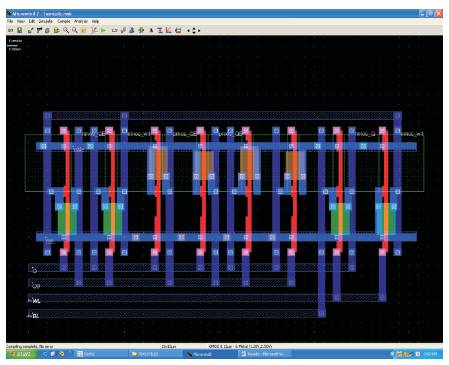The height and width of the screenshot is (365, 449).
Task: Switch to the Microwind taskbar button
Action: tap(209, 354)
